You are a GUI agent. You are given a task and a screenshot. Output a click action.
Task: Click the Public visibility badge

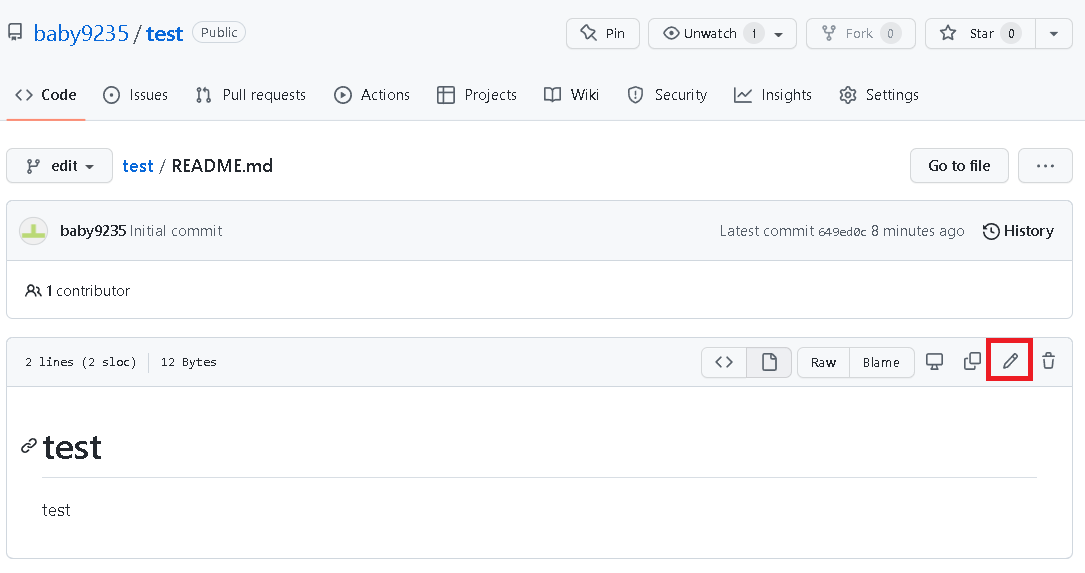(x=219, y=33)
